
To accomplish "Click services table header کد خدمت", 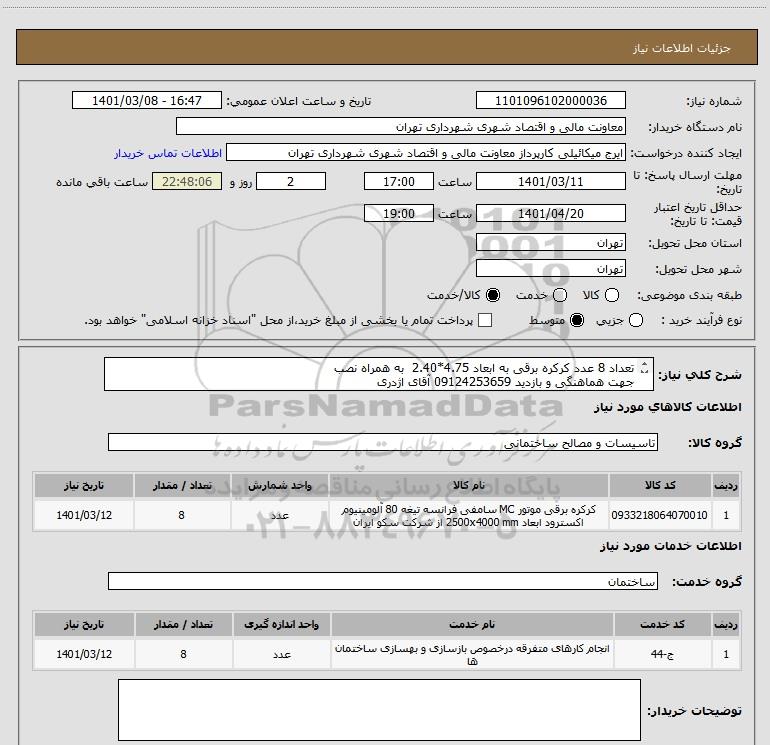I will [x=662, y=624].
